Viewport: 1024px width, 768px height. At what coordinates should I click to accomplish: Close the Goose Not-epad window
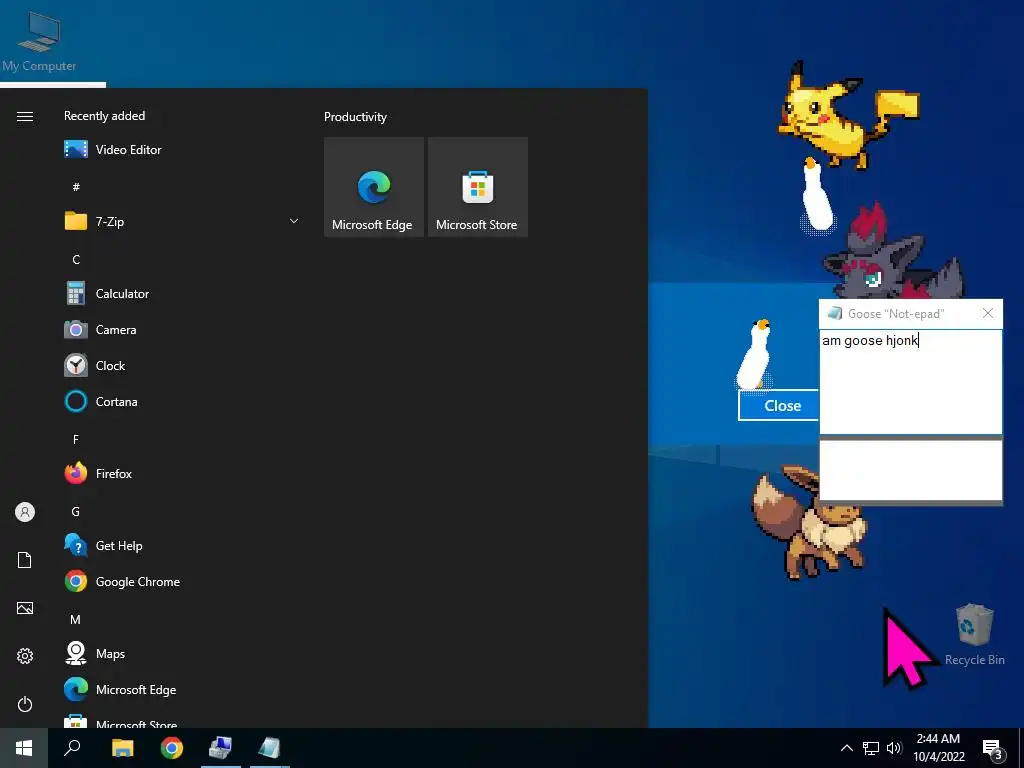(988, 313)
